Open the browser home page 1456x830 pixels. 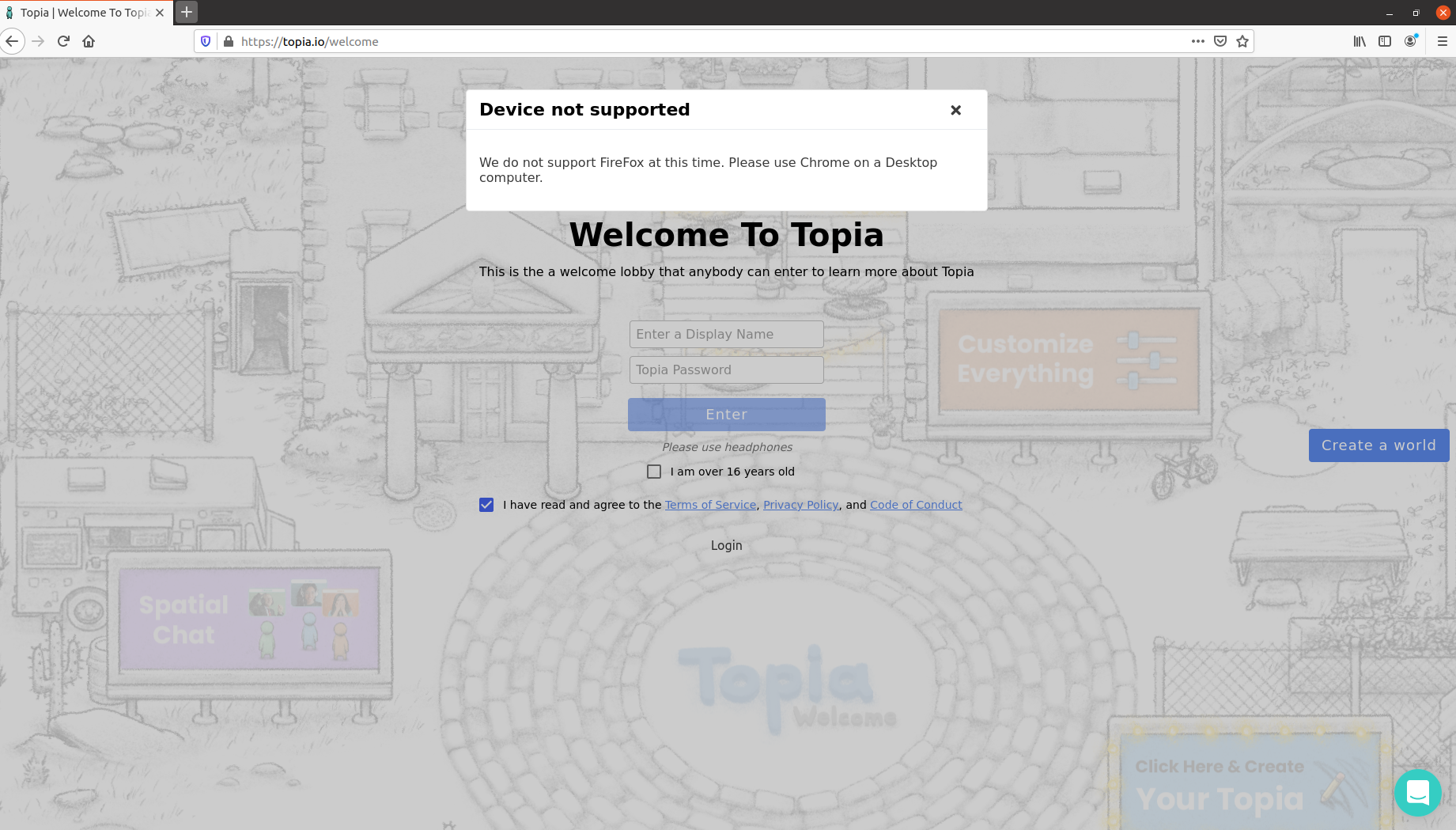click(x=89, y=41)
